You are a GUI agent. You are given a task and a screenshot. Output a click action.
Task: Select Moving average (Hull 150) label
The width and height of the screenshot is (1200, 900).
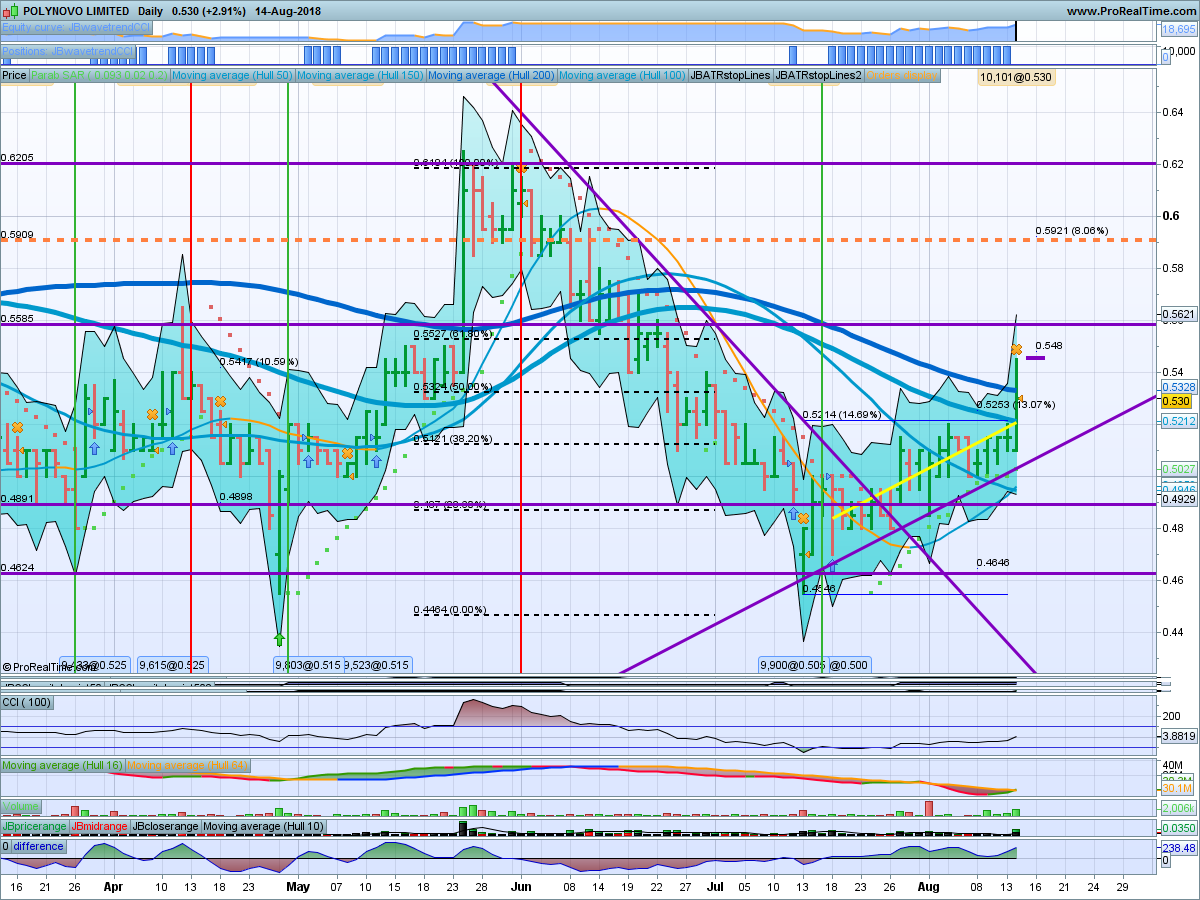tap(360, 75)
